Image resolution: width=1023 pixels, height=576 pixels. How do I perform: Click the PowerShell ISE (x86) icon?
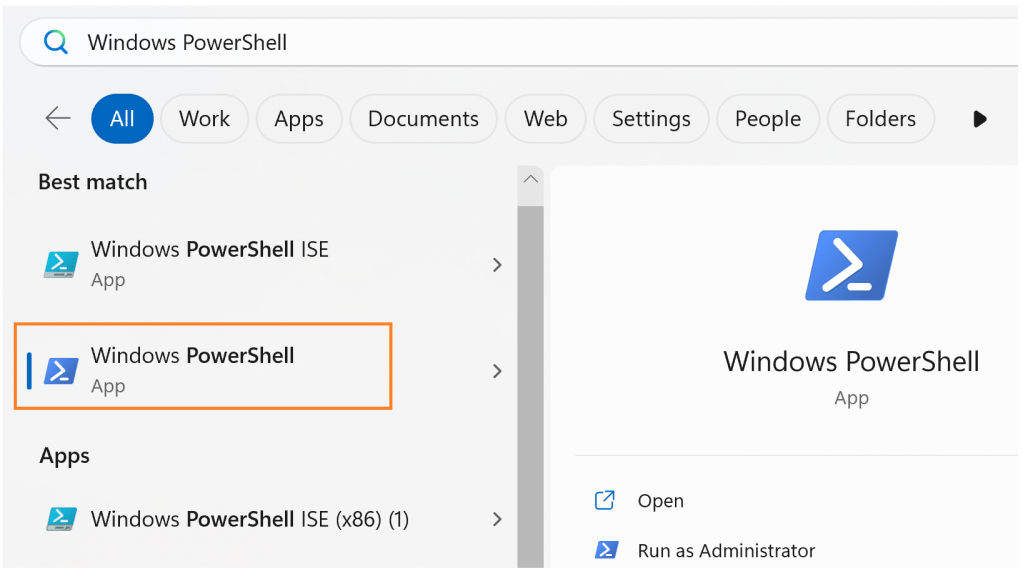tap(62, 519)
